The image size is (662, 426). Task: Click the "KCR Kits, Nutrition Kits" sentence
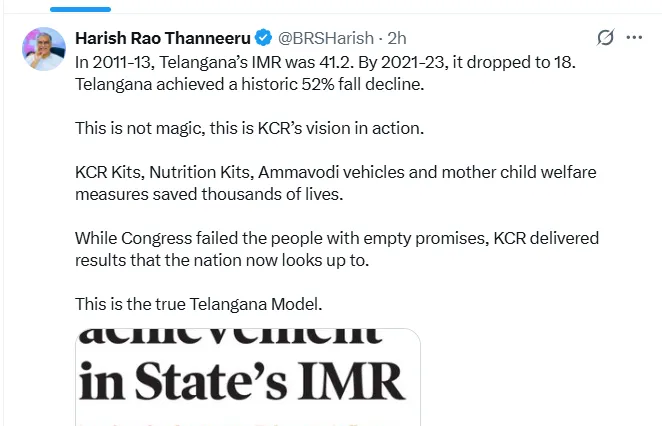coord(336,172)
